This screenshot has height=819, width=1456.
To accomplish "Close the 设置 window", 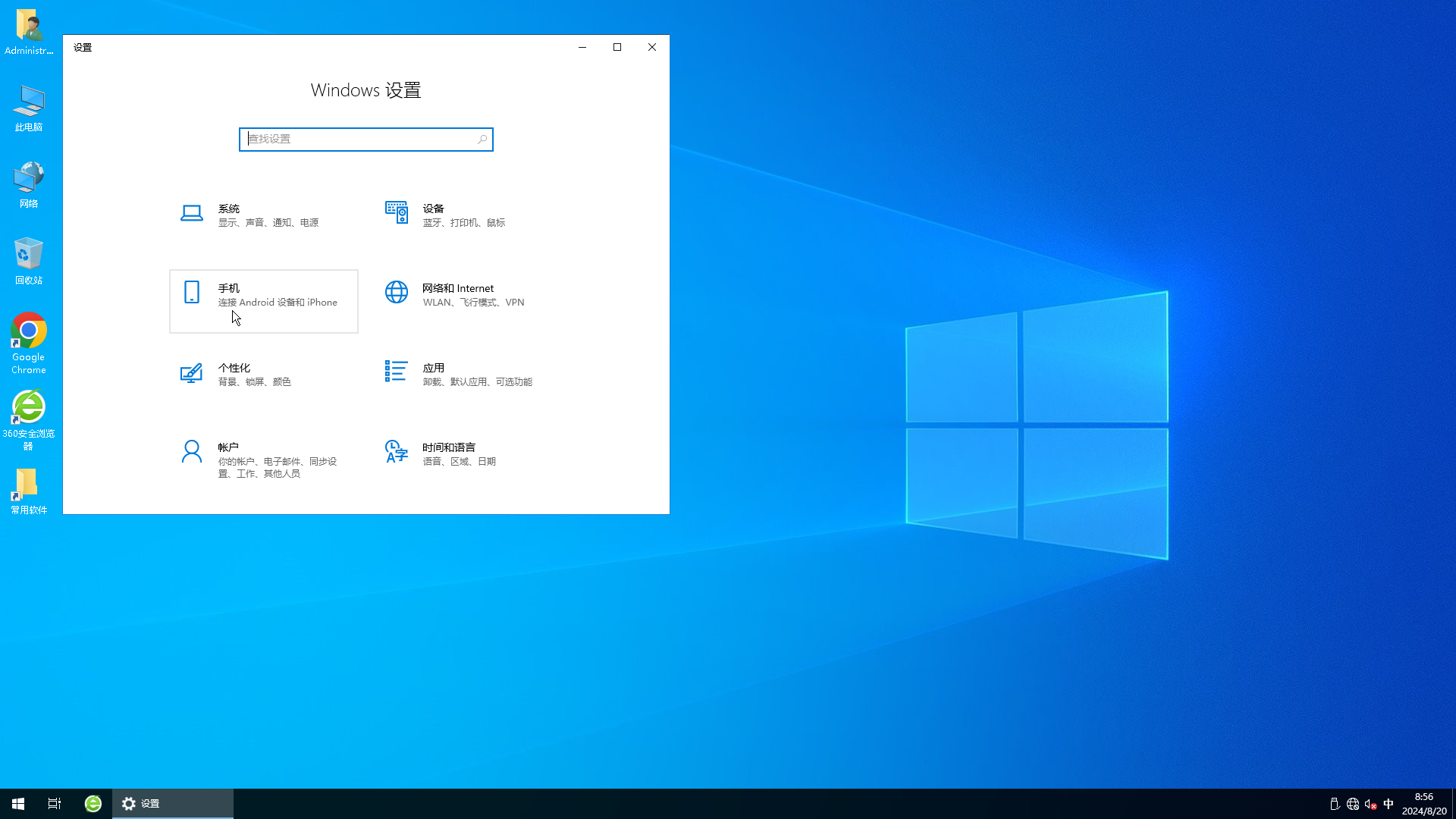I will pos(652,47).
